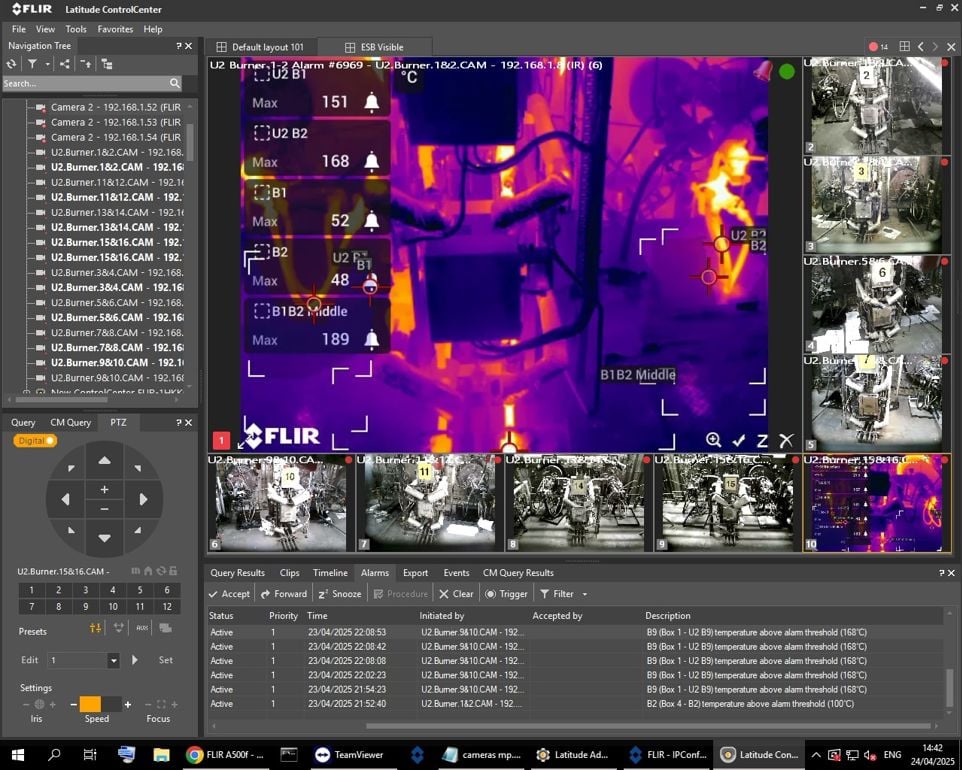The width and height of the screenshot is (962, 770).
Task: Click the Snooze alarm button
Action: (340, 594)
